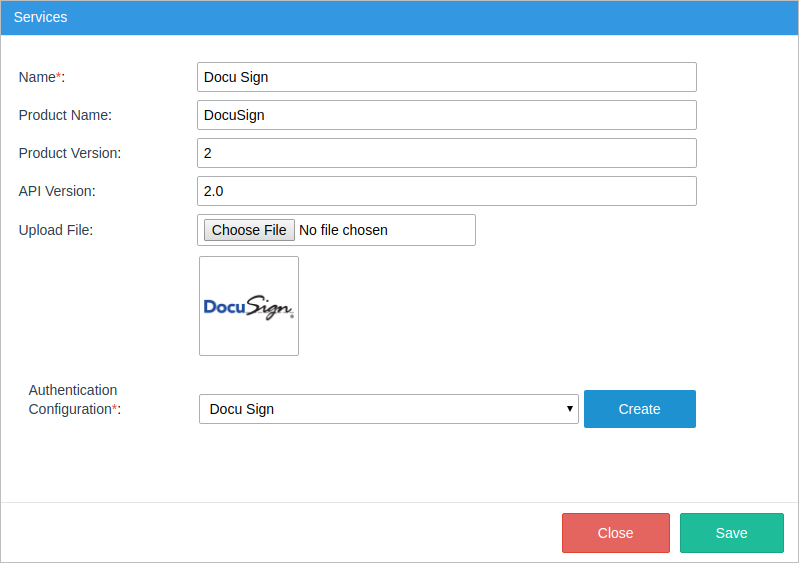Click the Product Name label

pos(65,115)
